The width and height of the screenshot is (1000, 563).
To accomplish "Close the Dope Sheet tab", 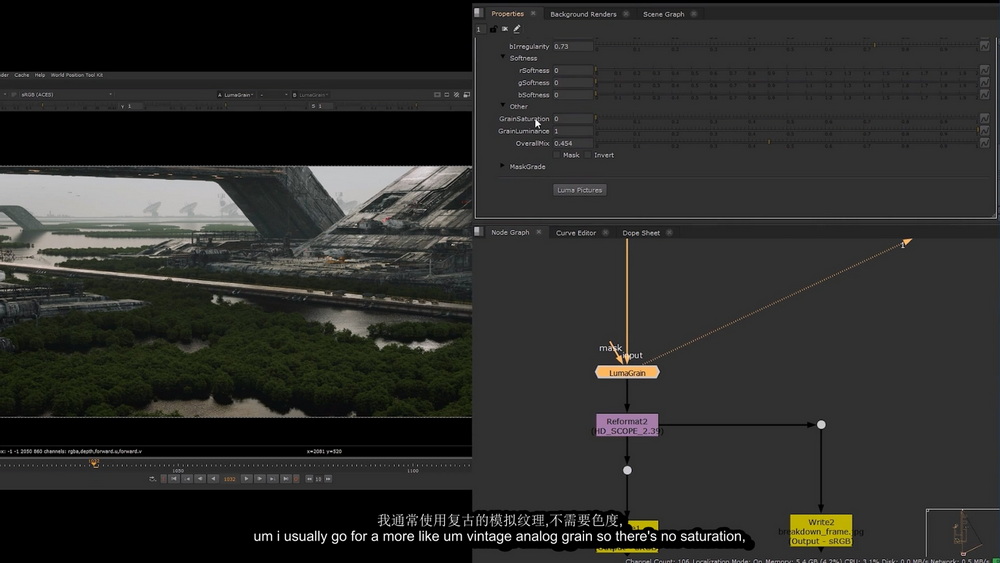I will [x=669, y=233].
